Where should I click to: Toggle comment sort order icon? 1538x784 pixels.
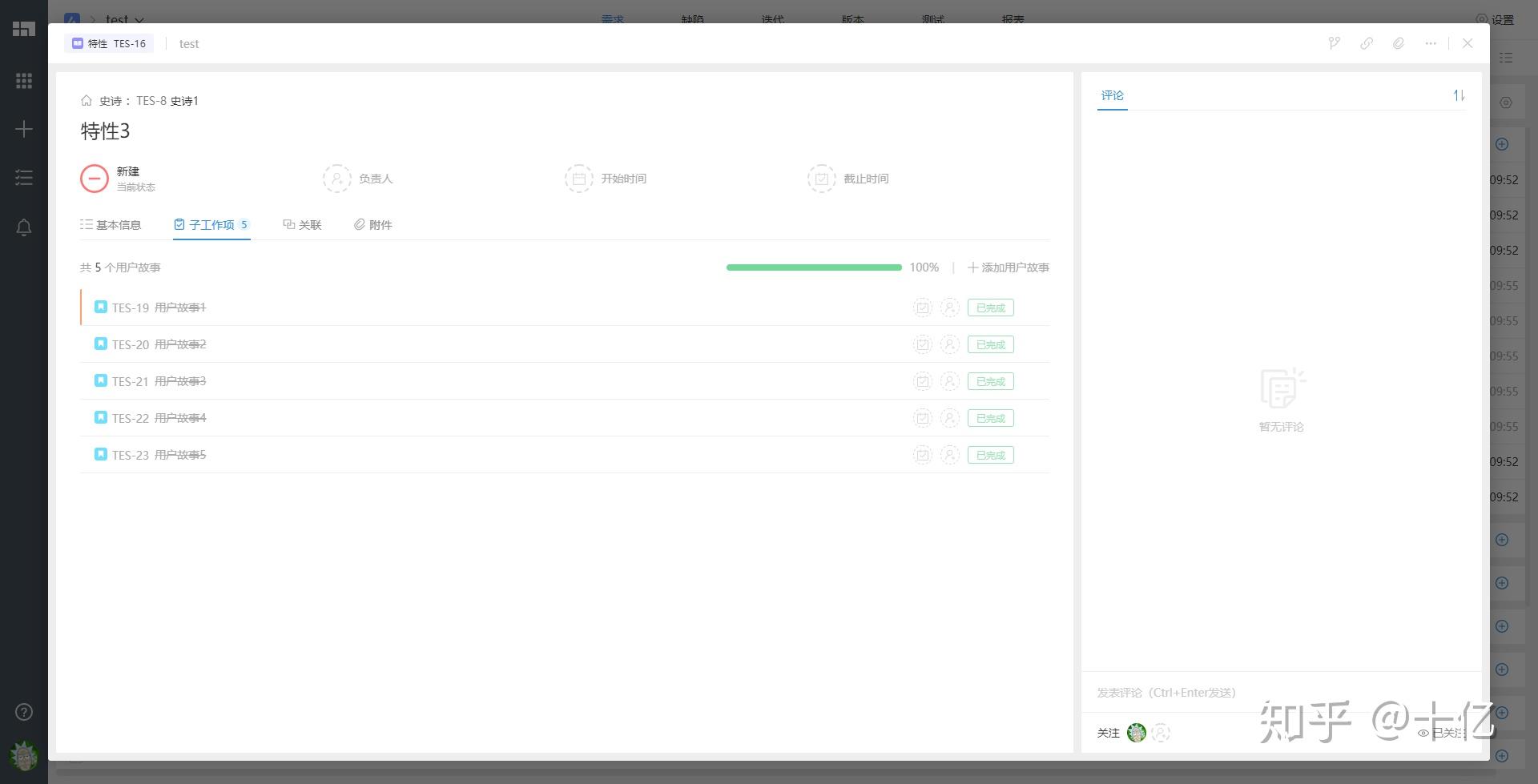(1459, 95)
